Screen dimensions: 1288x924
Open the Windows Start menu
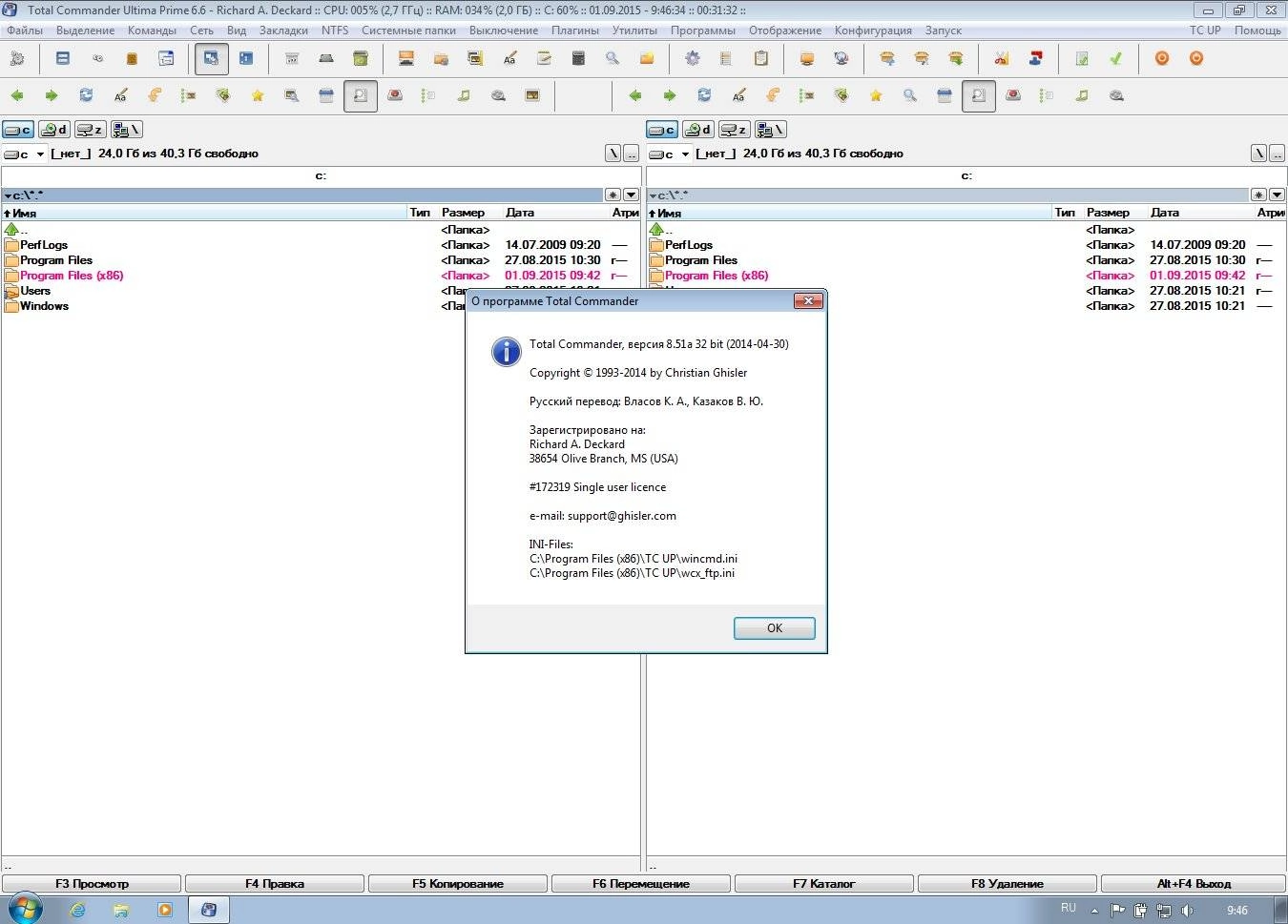(x=24, y=909)
